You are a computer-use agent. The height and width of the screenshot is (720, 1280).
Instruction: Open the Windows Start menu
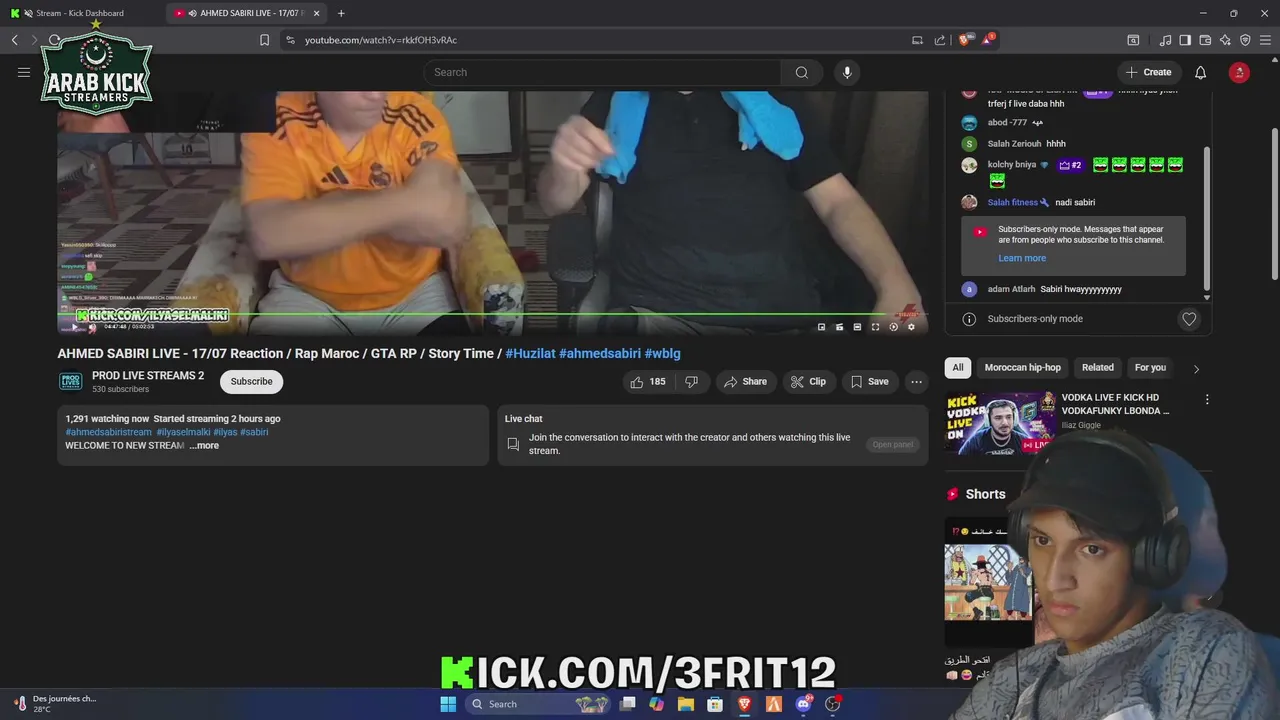coord(448,704)
